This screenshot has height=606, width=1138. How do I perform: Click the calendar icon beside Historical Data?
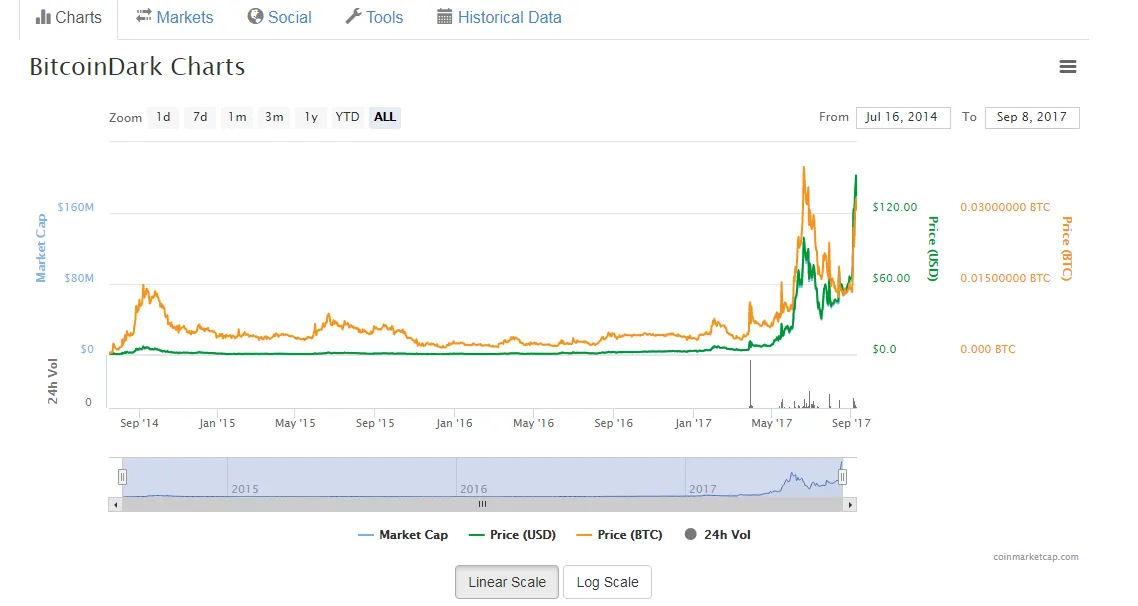tap(444, 17)
